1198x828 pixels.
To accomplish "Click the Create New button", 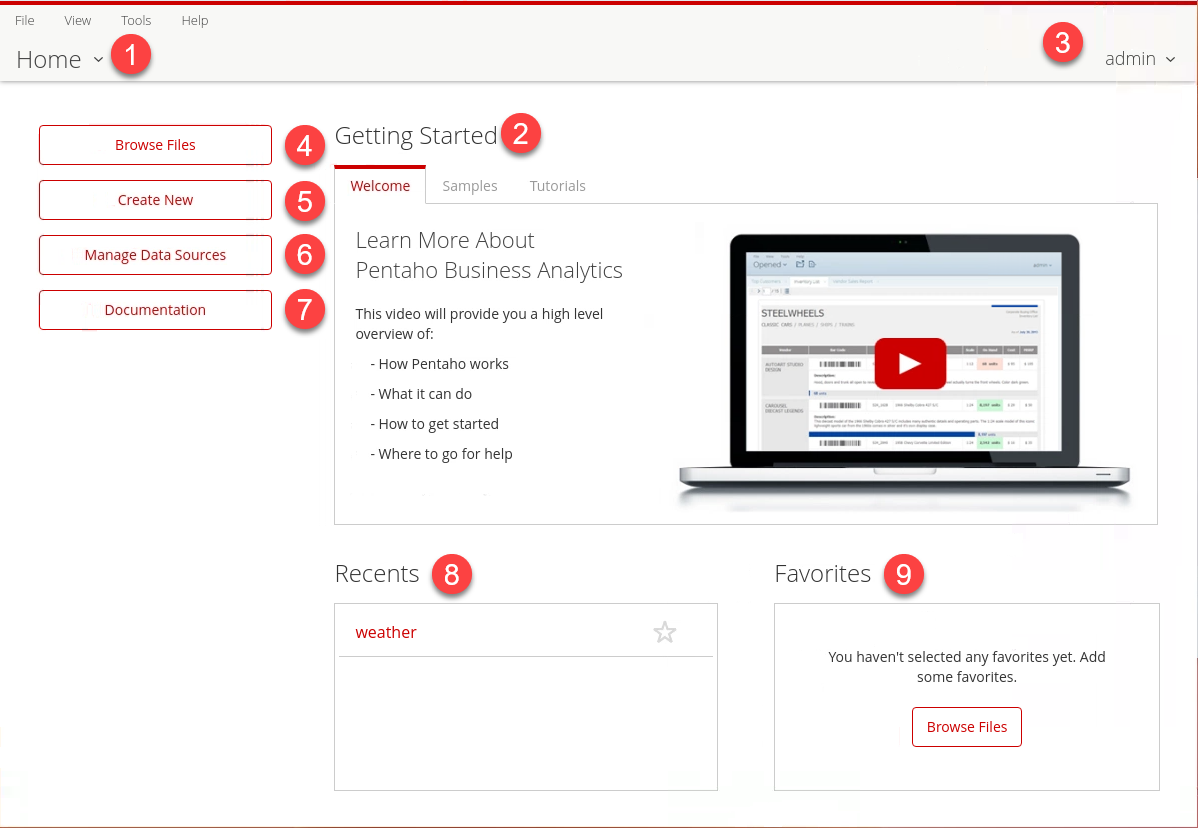I will 155,200.
